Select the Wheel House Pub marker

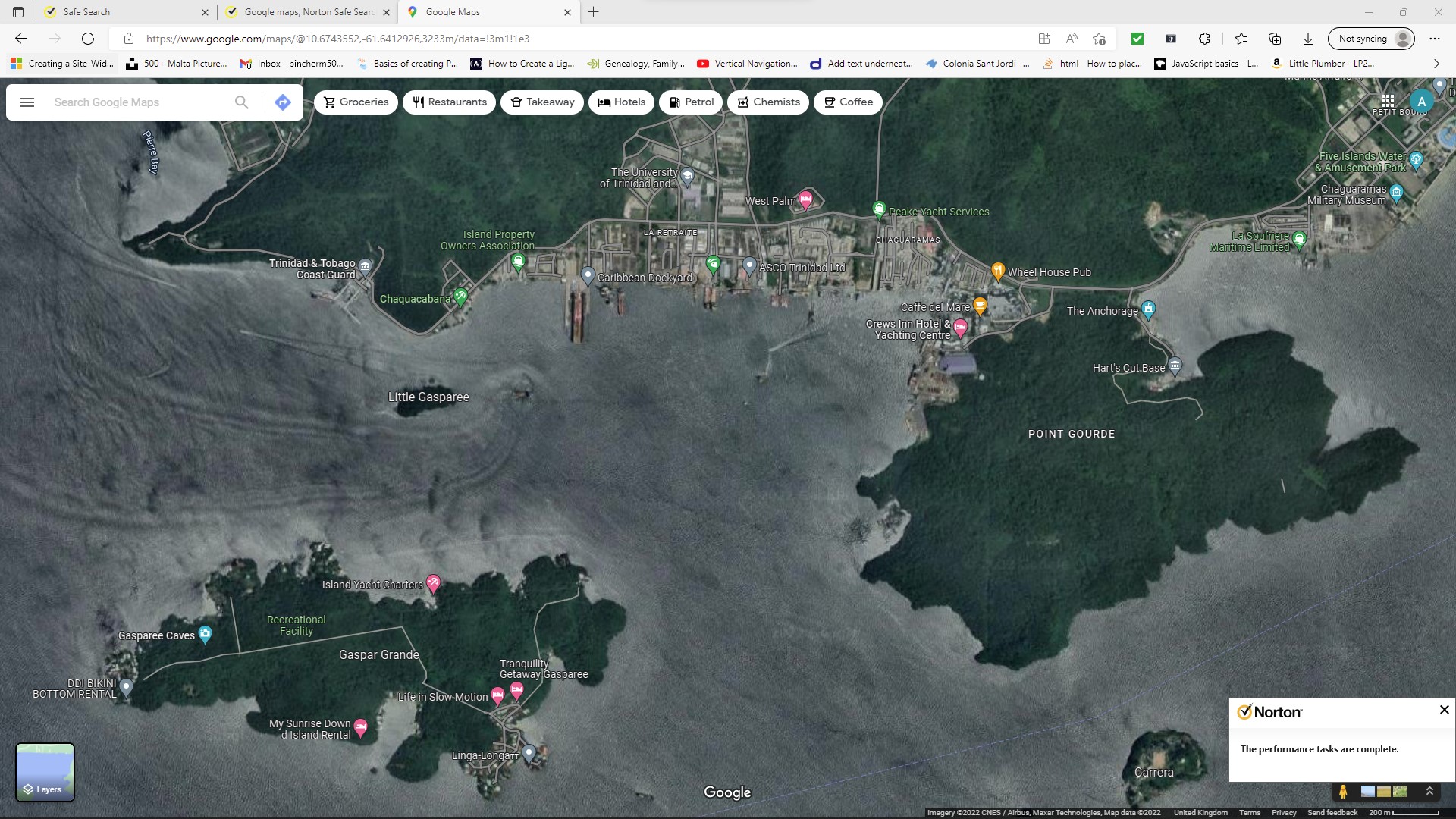tap(998, 270)
